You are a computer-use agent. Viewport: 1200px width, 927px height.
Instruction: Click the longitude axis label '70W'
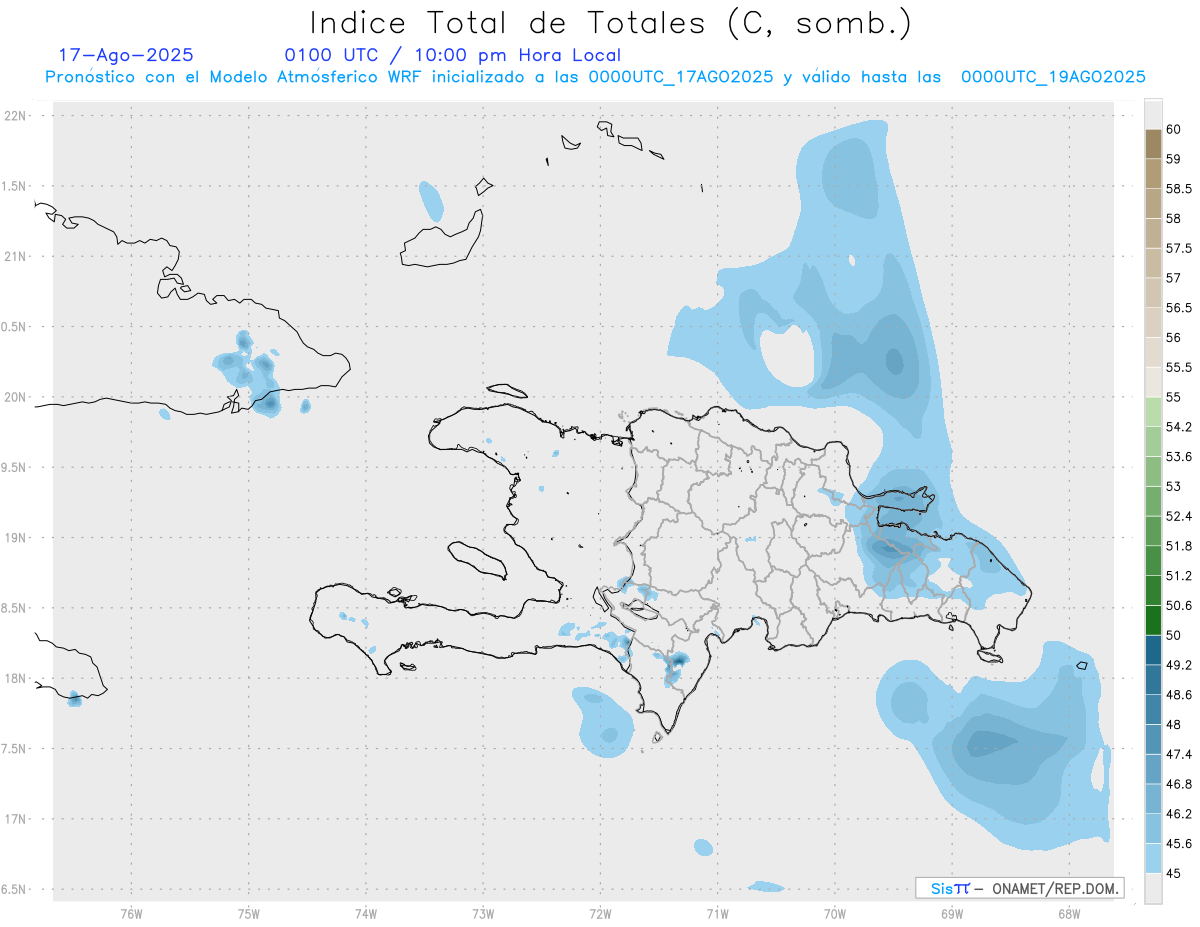pos(835,913)
